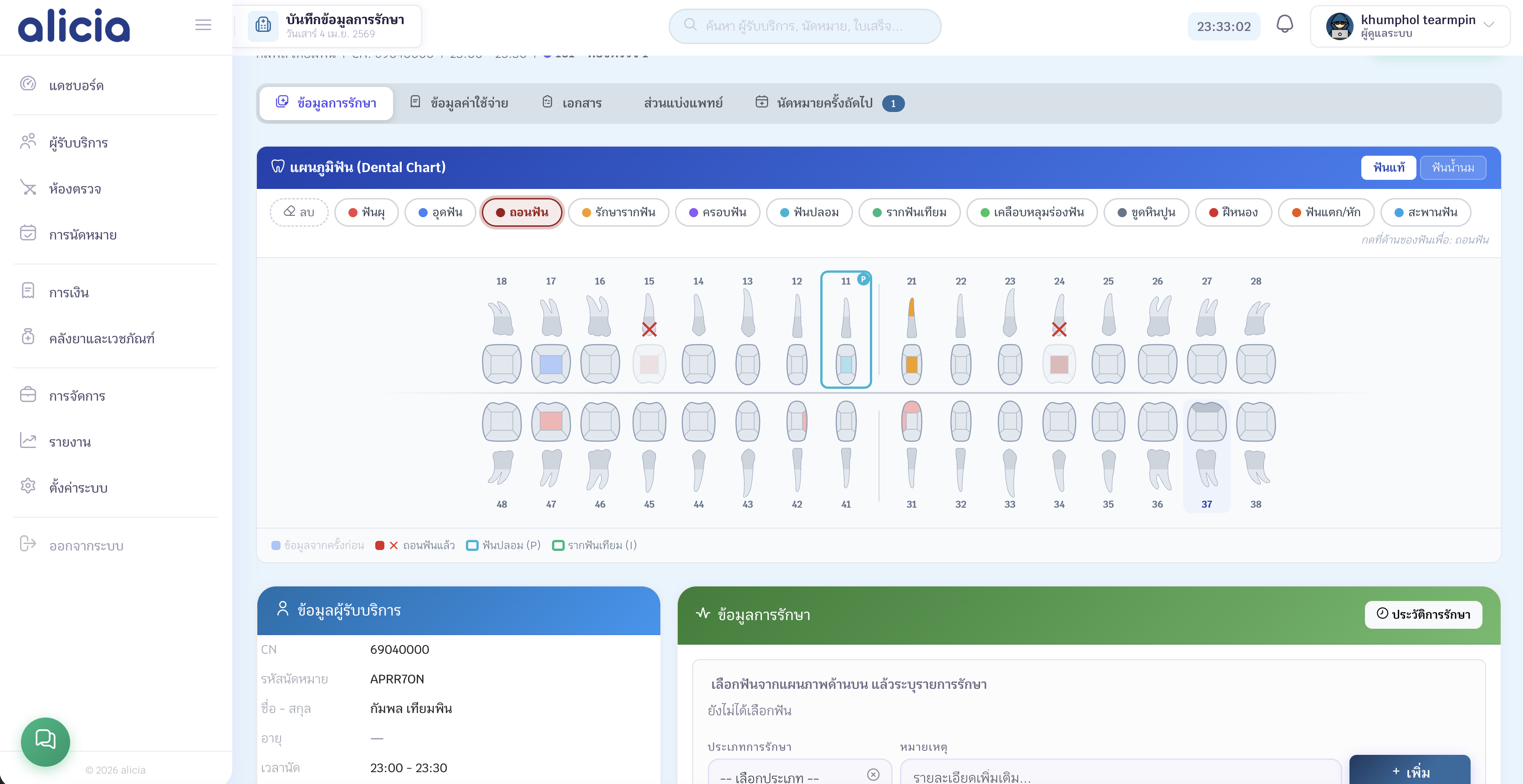
Task: Select the ลบ eraser tool chip
Action: click(x=299, y=212)
